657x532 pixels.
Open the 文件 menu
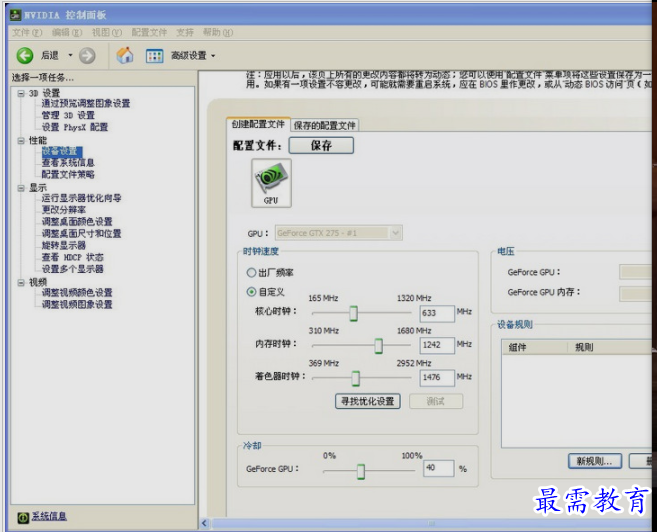[x=27, y=32]
